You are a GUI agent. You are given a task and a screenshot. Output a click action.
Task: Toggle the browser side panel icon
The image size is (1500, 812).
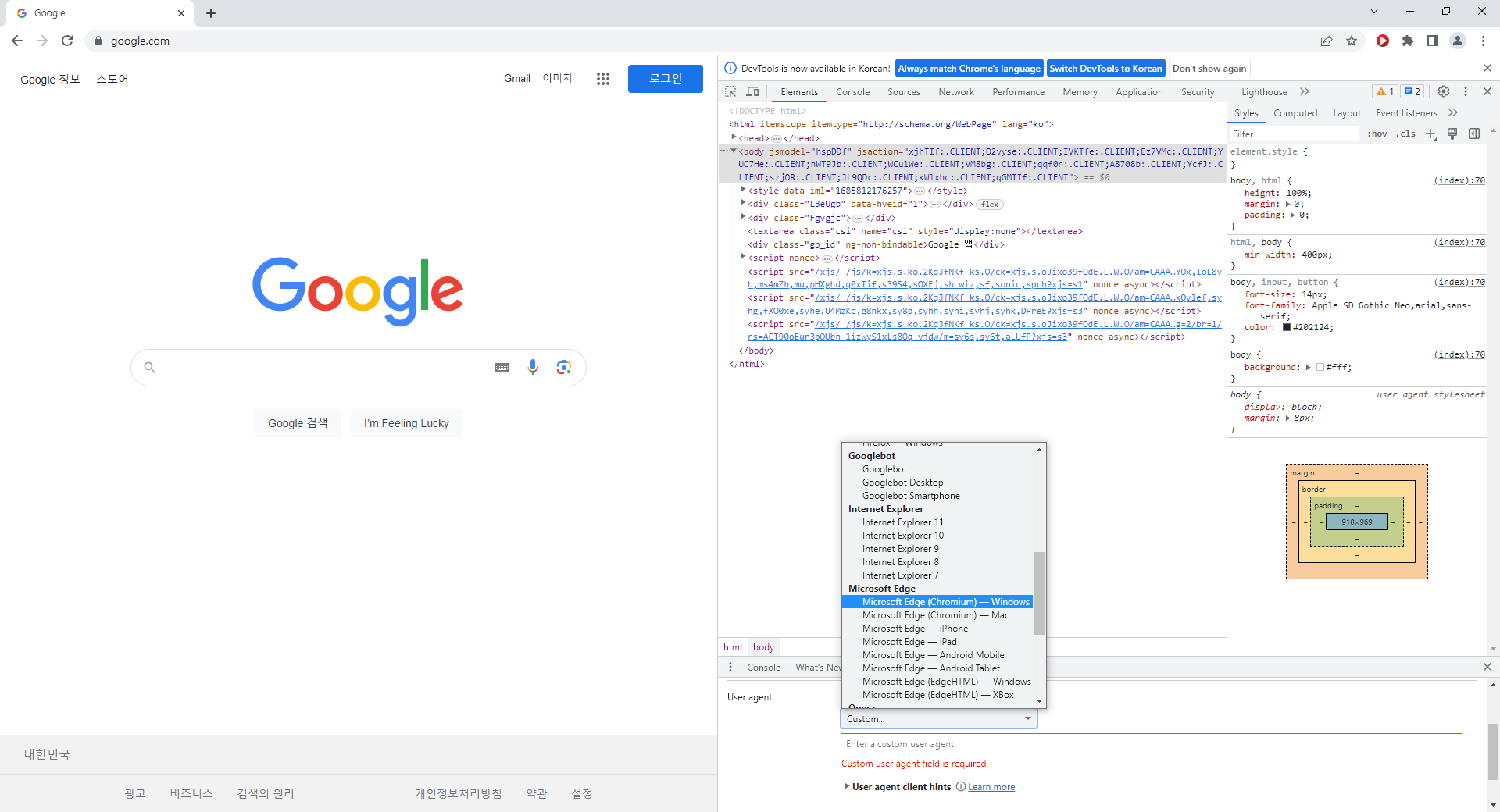[1433, 41]
